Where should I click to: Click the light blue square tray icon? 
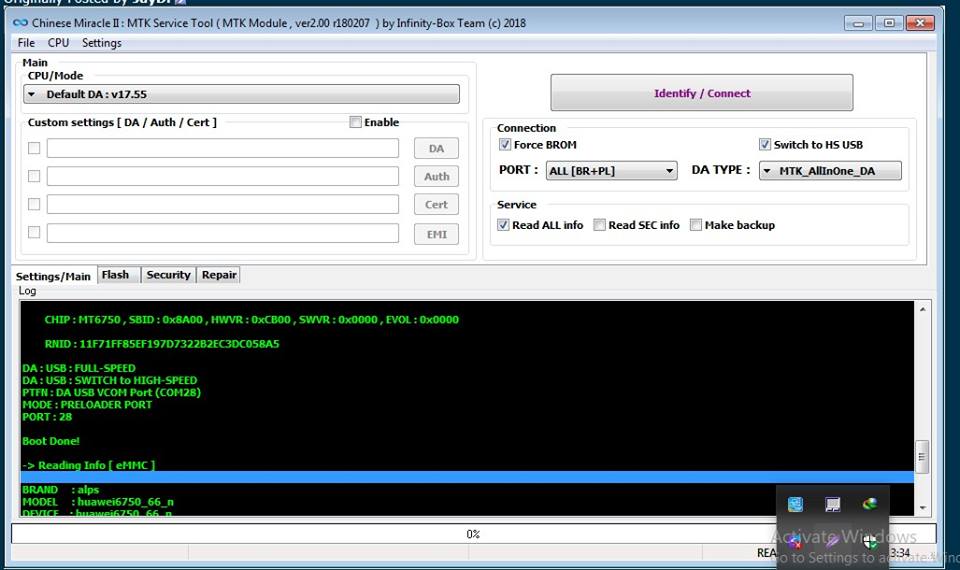tap(795, 504)
